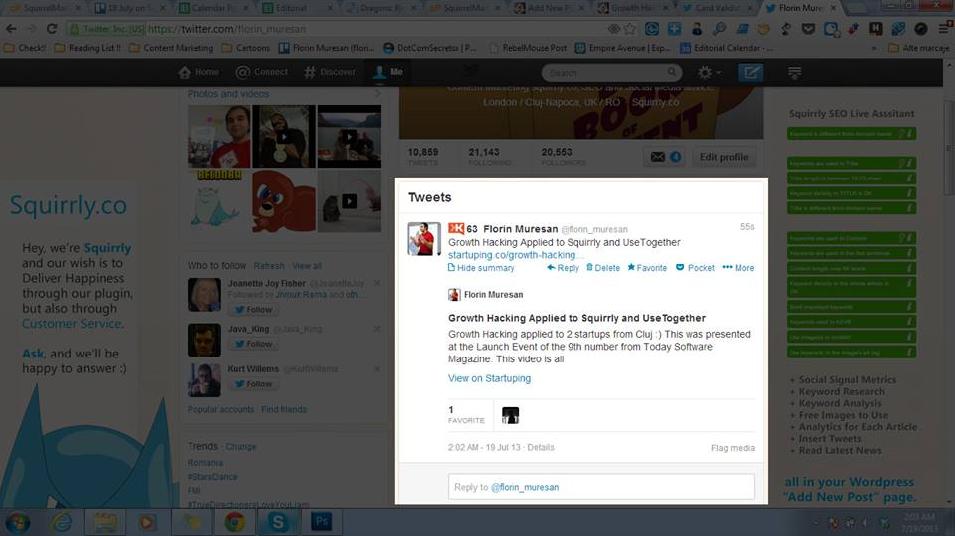Open the Romania trend
This screenshot has width=955, height=536.
coord(205,463)
